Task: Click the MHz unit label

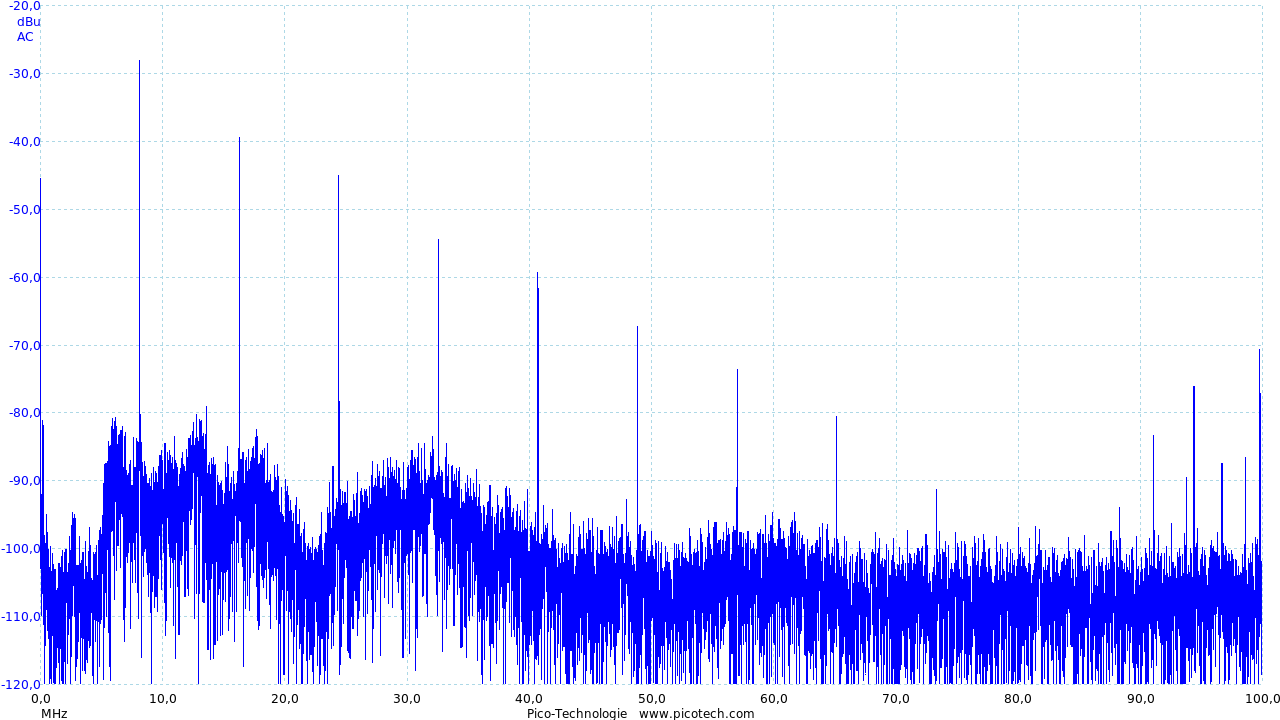Action: click(54, 713)
